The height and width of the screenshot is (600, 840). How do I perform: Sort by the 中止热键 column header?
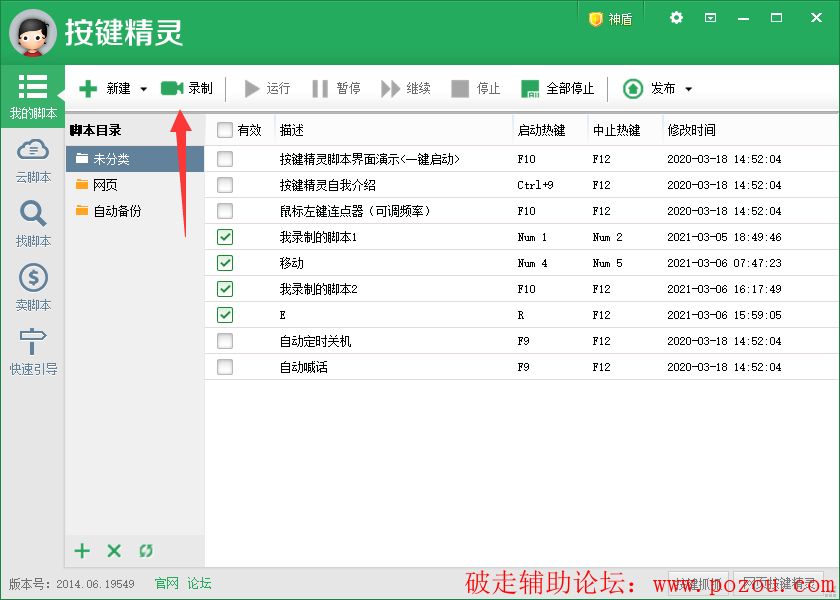point(625,130)
